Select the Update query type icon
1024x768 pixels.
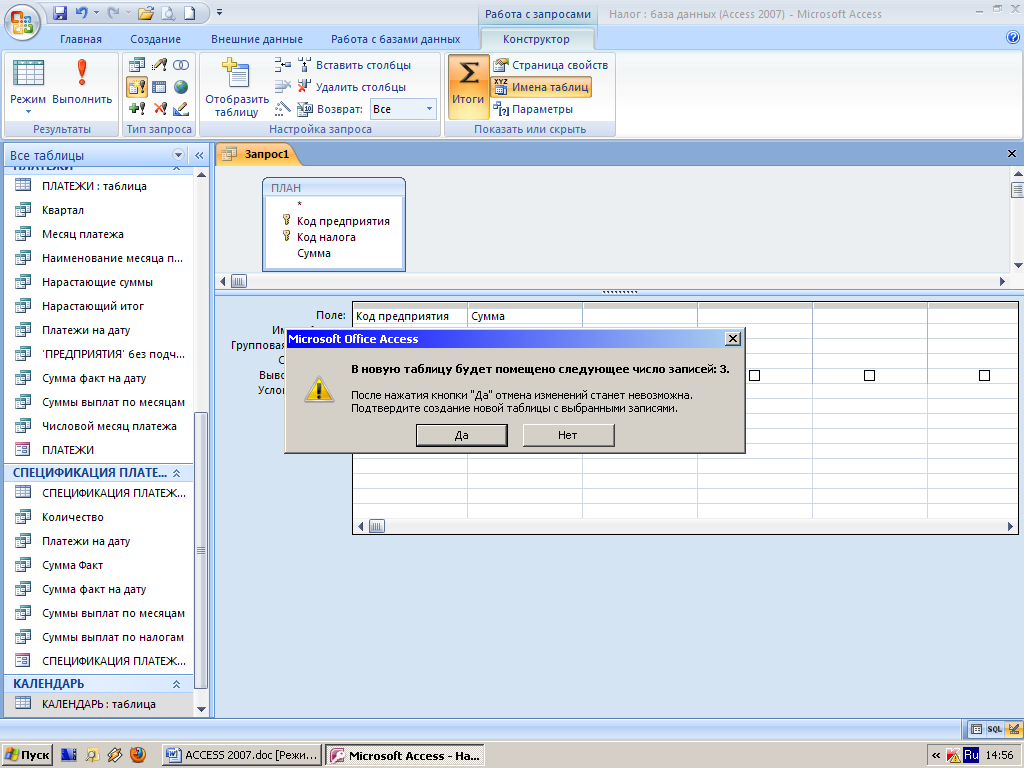159,65
